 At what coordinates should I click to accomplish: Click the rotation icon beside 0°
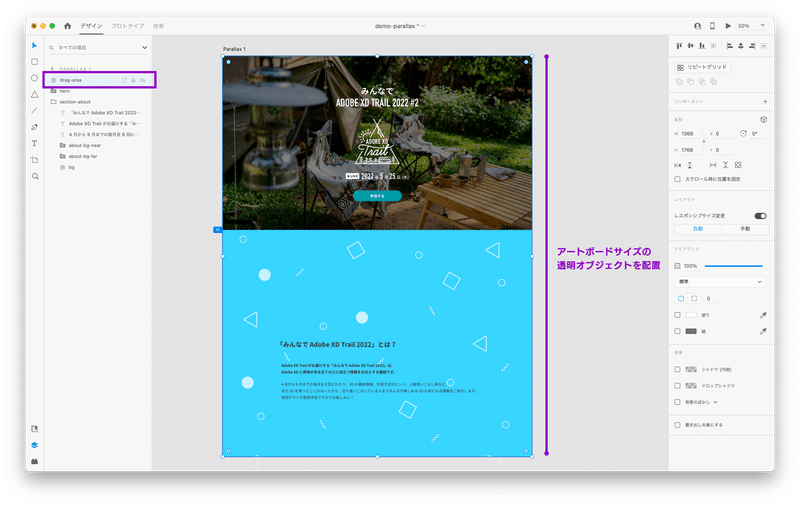(743, 134)
